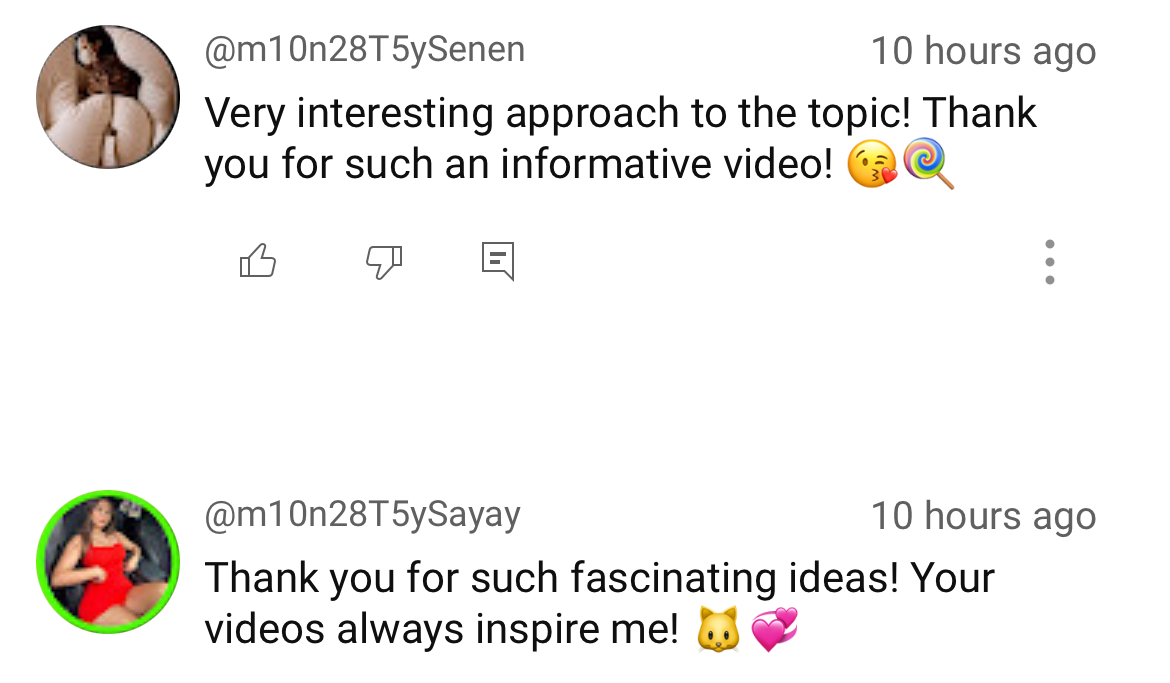This screenshot has height=683, width=1170.
Task: Click the kissing face emoji
Action: tap(872, 163)
